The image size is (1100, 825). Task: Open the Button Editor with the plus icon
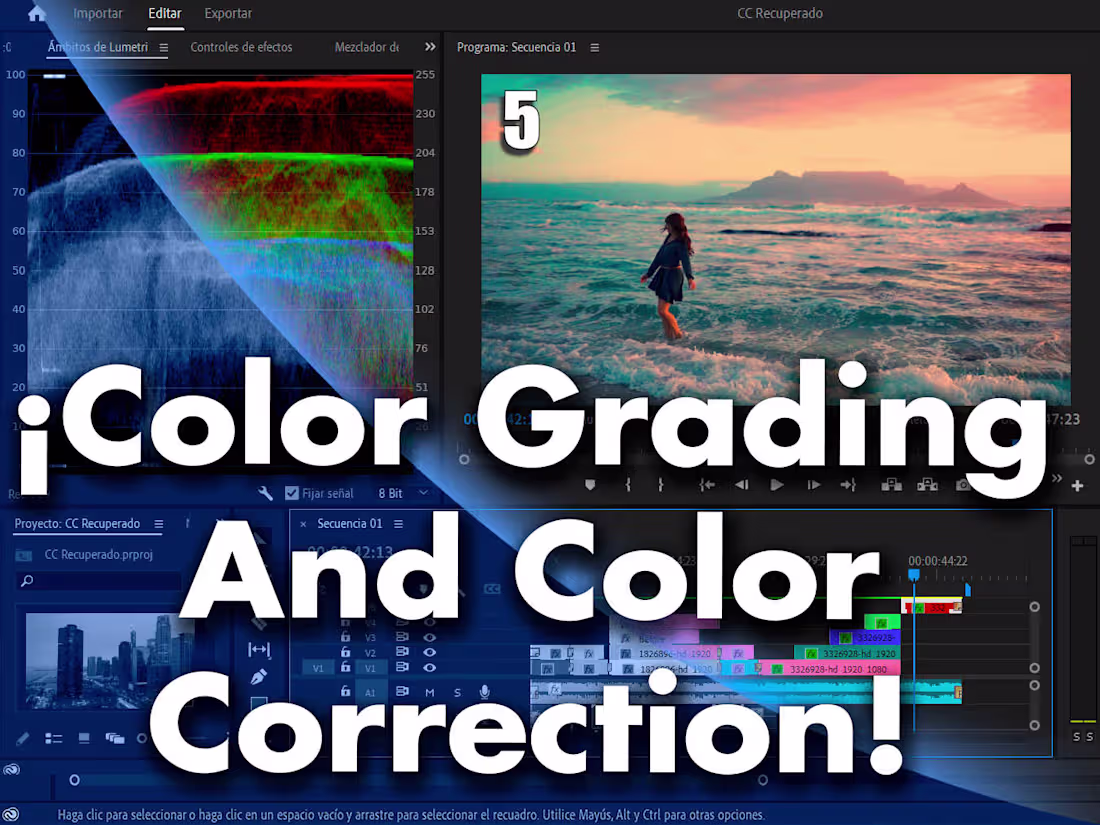tap(1077, 486)
